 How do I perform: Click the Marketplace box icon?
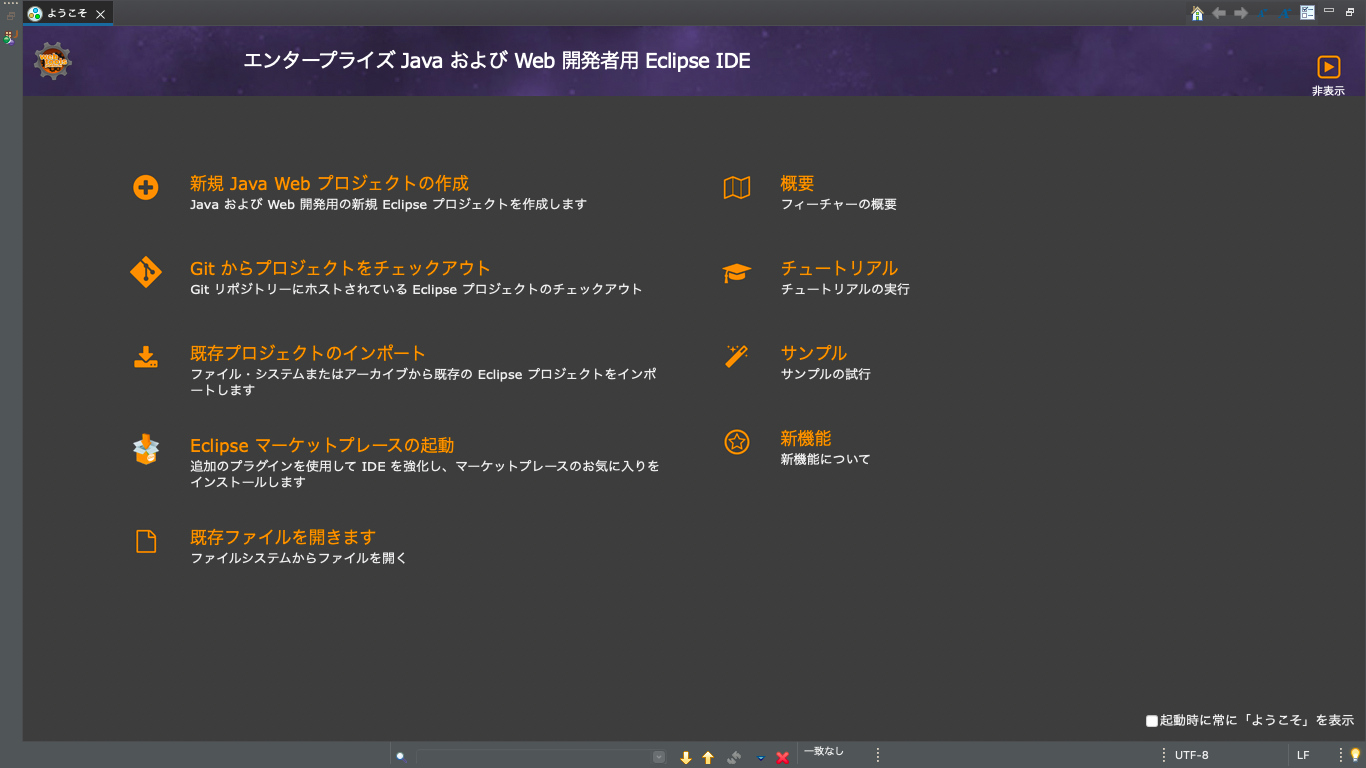[146, 449]
